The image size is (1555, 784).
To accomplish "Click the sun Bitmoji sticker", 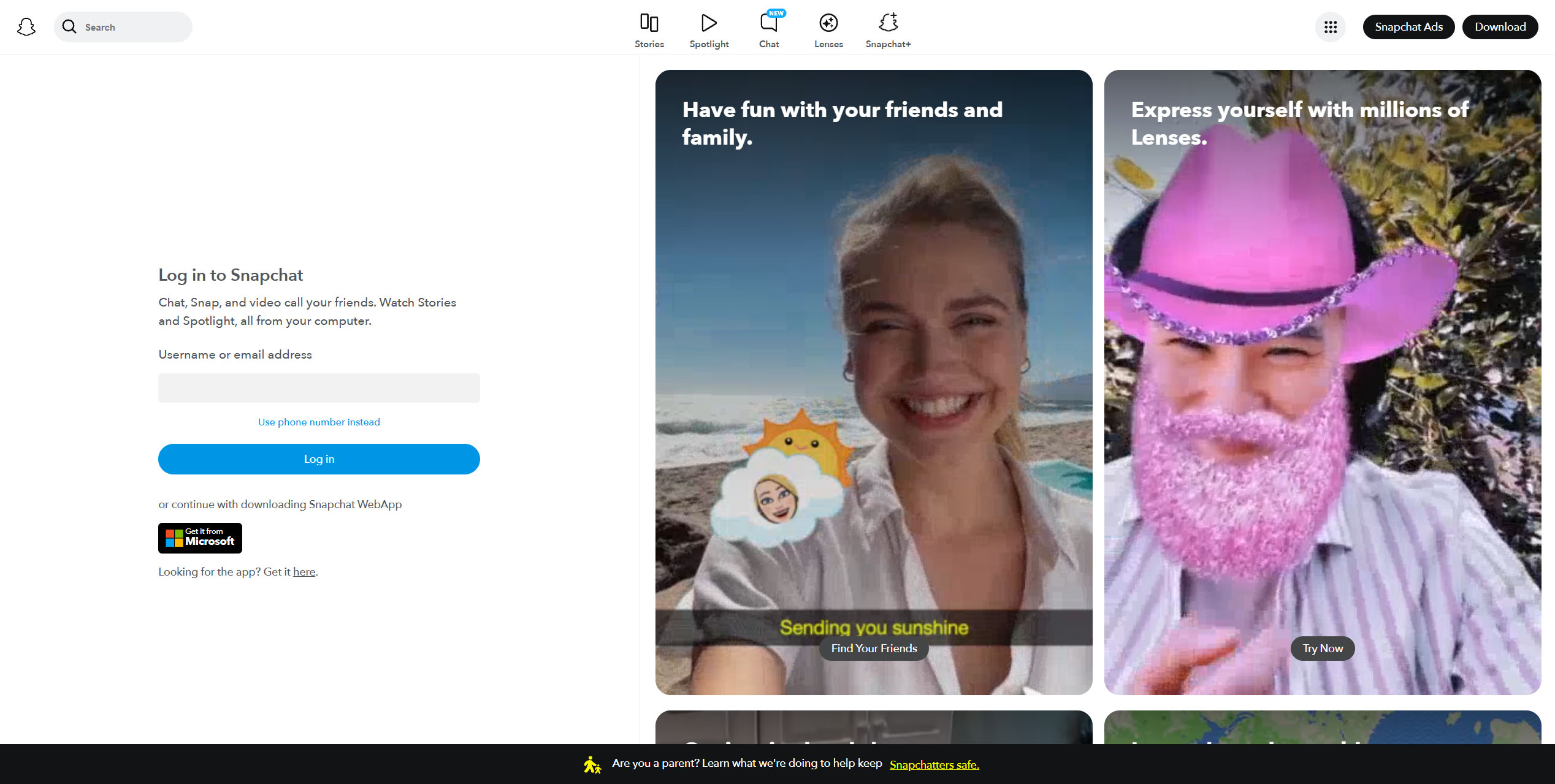I will coord(782,478).
